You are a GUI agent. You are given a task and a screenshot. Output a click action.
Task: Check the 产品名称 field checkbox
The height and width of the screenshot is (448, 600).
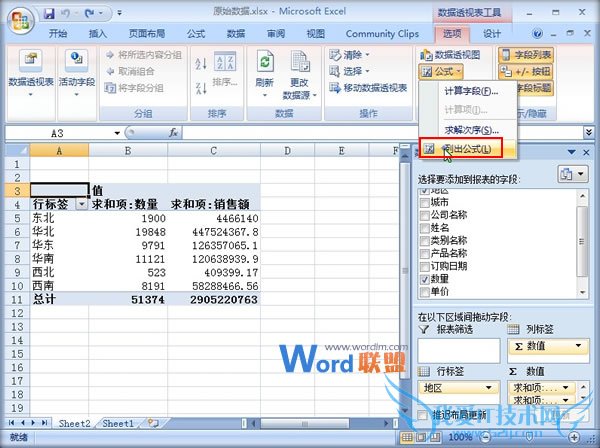pyautogui.click(x=424, y=254)
